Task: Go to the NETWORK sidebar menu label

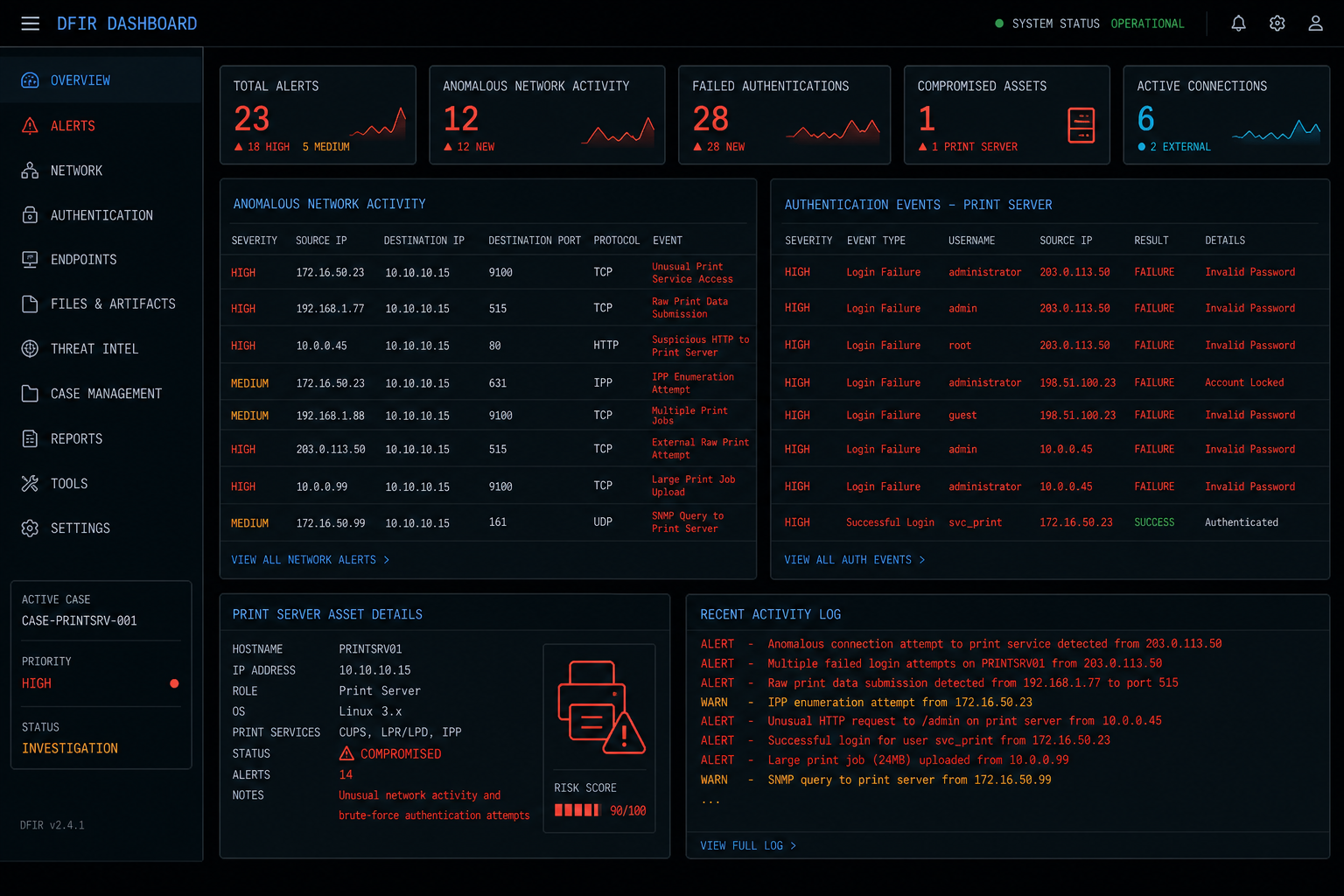Action: [76, 171]
